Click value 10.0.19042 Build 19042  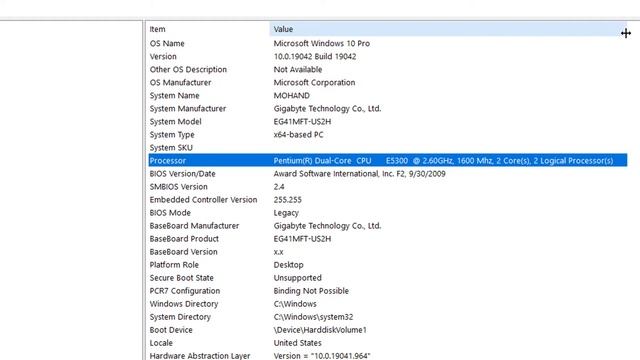[315, 56]
